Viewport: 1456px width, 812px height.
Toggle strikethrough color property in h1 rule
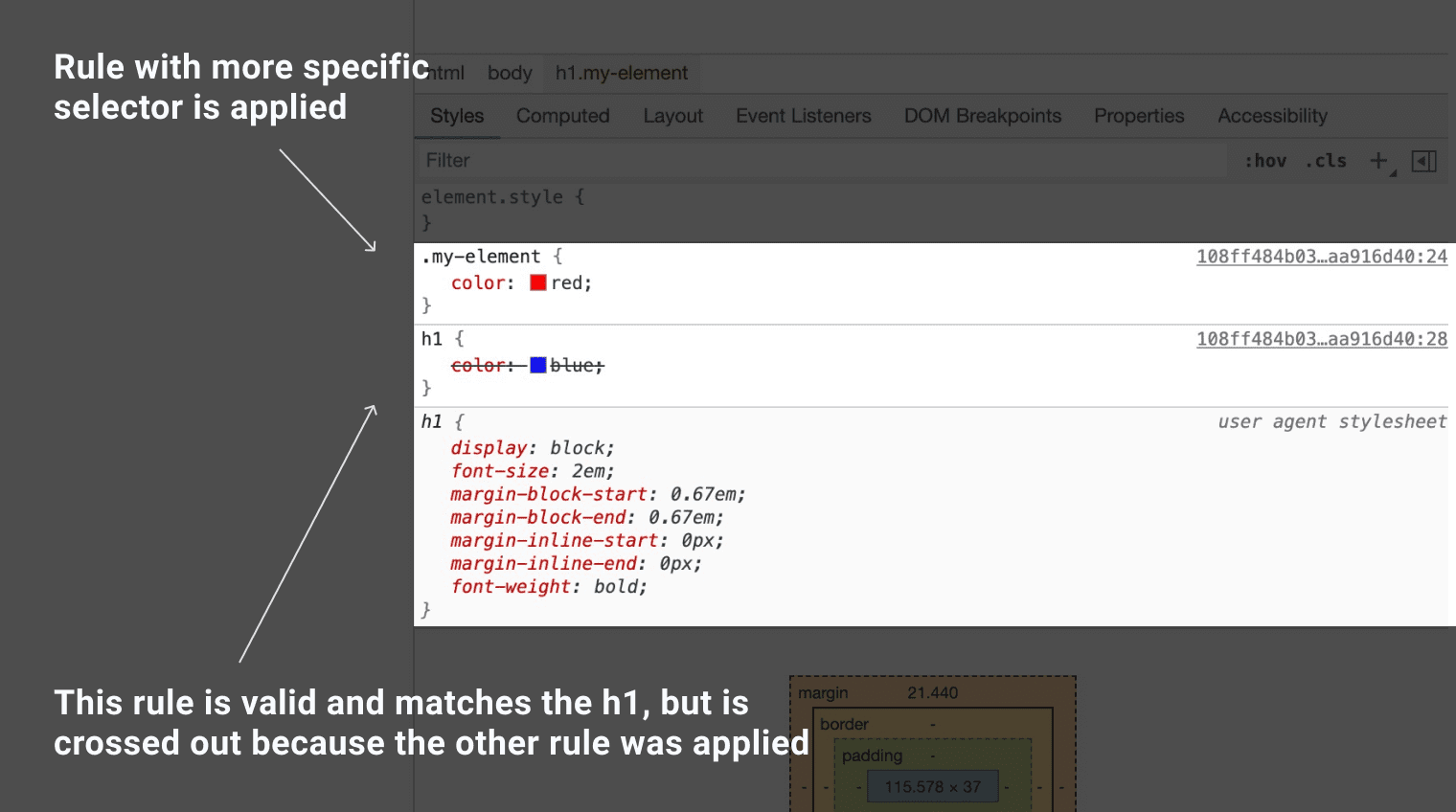click(x=480, y=365)
